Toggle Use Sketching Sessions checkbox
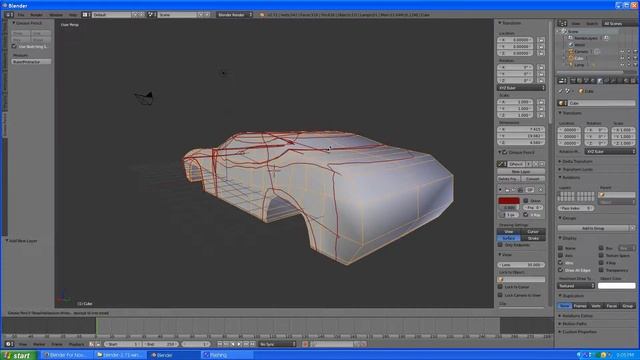The height and width of the screenshot is (360, 640). (x=14, y=47)
